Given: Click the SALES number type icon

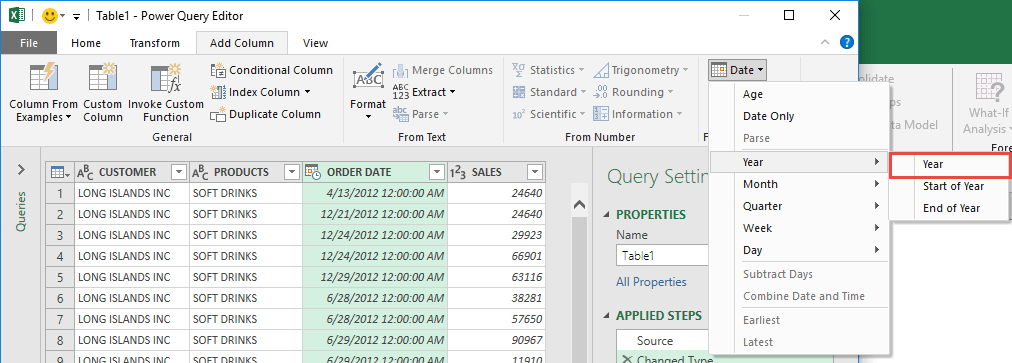Looking at the screenshot, I should tap(458, 172).
